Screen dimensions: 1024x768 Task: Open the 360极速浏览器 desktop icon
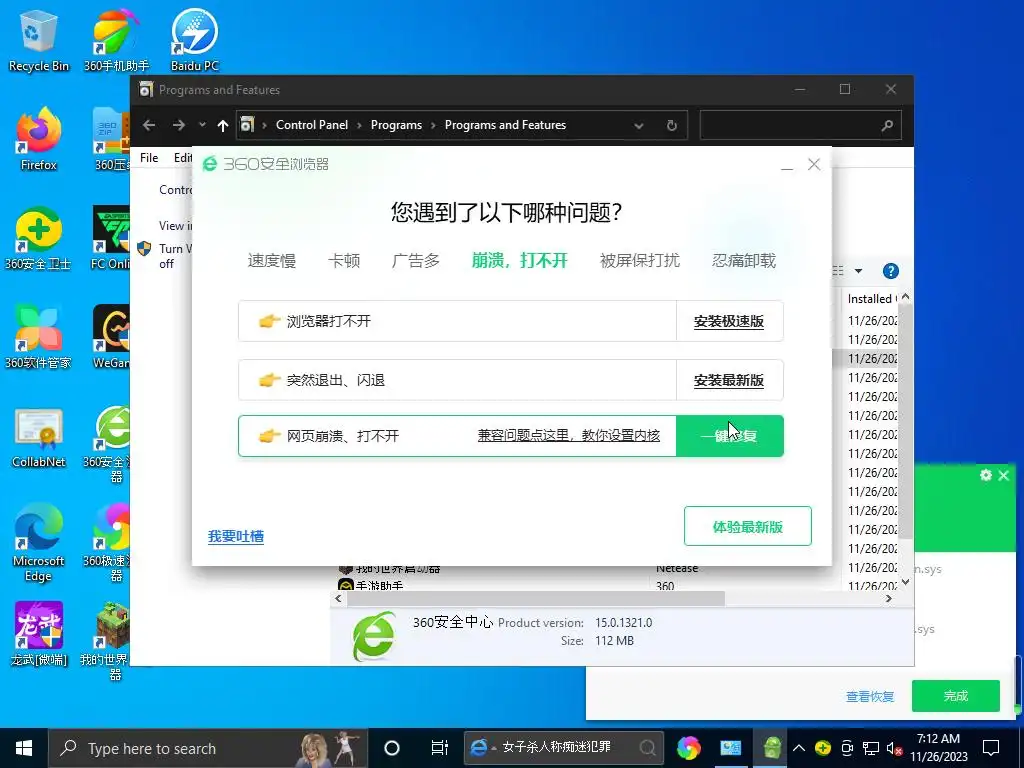(x=111, y=543)
